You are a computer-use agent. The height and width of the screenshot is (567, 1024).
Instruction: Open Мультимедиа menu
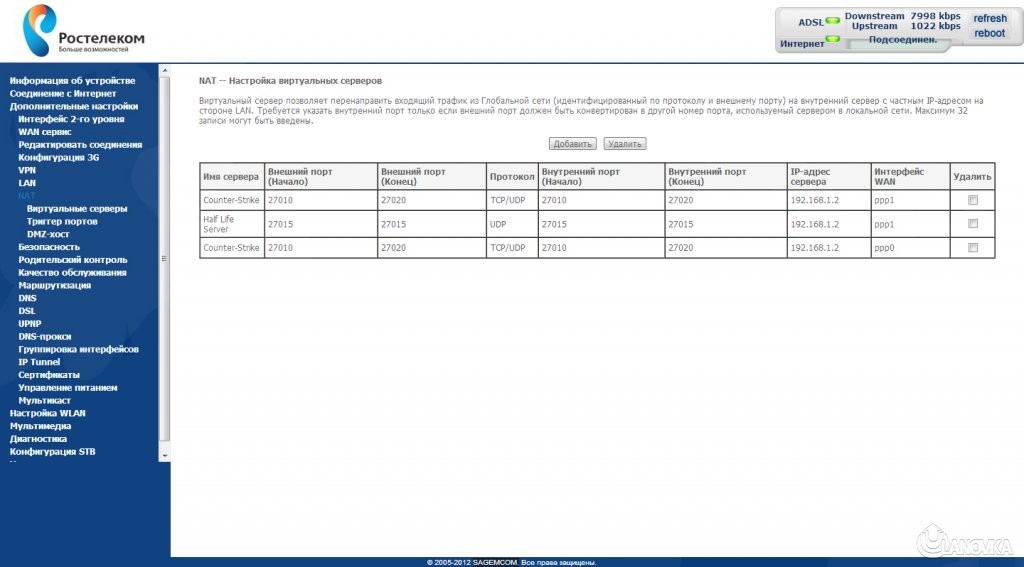(40, 426)
